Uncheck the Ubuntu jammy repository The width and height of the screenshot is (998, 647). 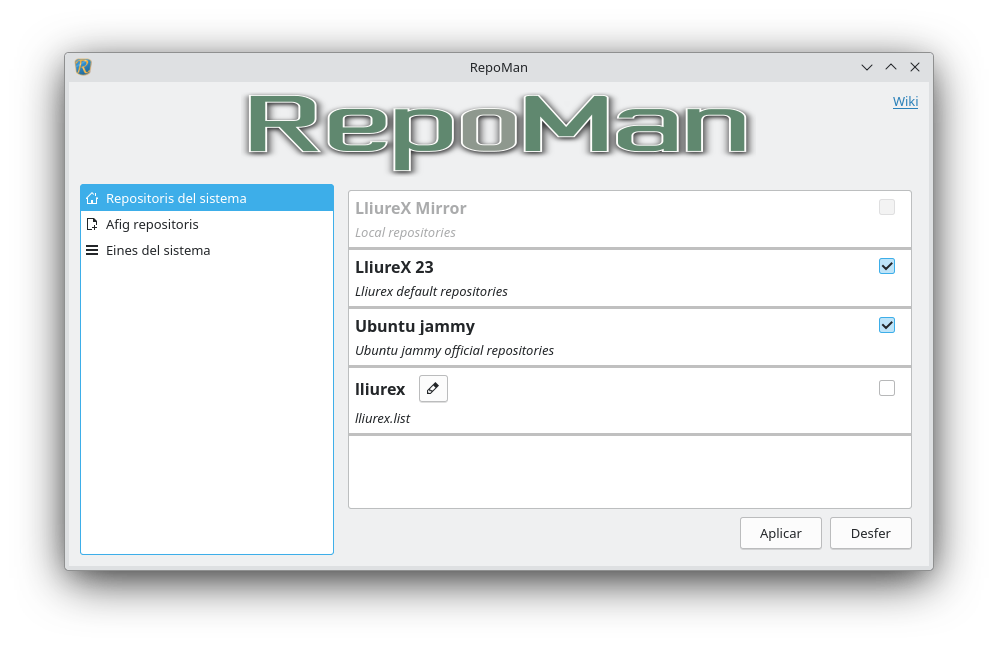[x=887, y=326]
